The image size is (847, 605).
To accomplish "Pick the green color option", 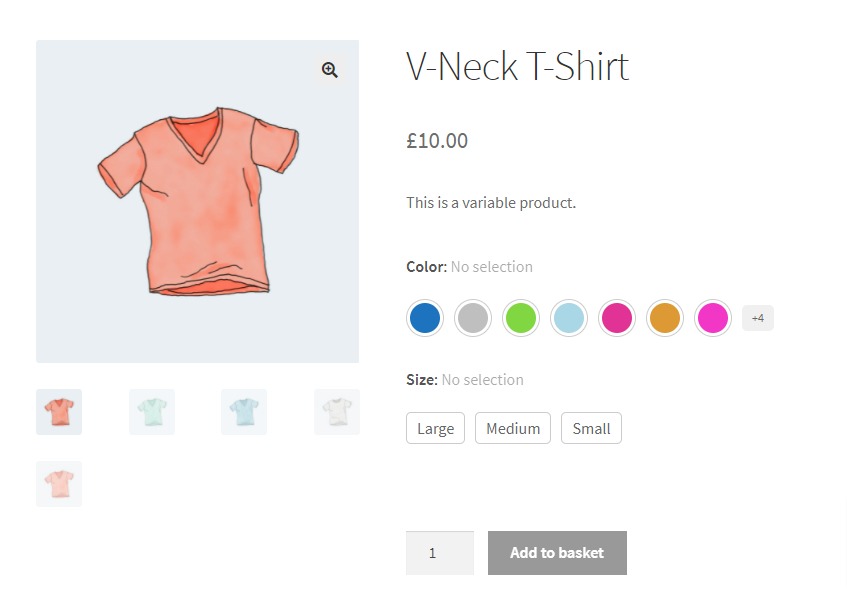I will 520,317.
